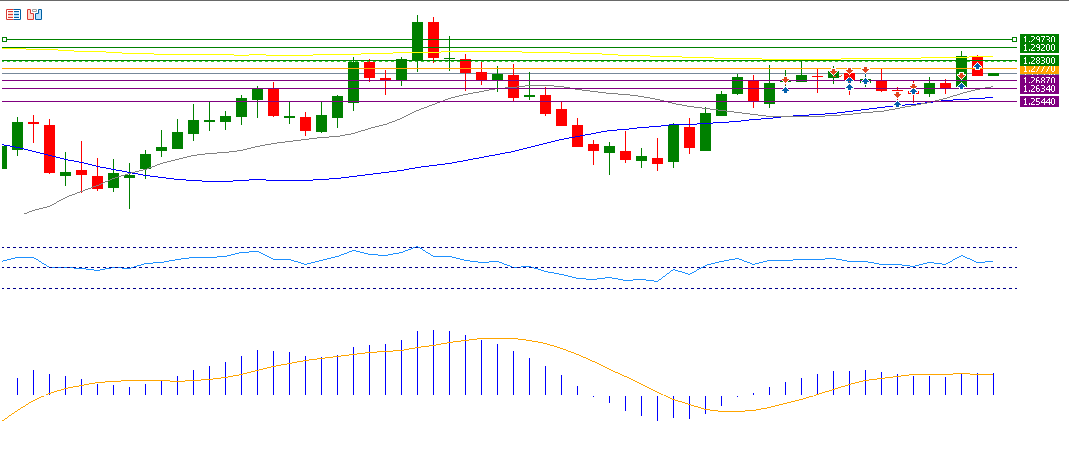Viewport: 1069px width, 449px height.
Task: Select the 1.28300 price level label
Action: (1040, 61)
